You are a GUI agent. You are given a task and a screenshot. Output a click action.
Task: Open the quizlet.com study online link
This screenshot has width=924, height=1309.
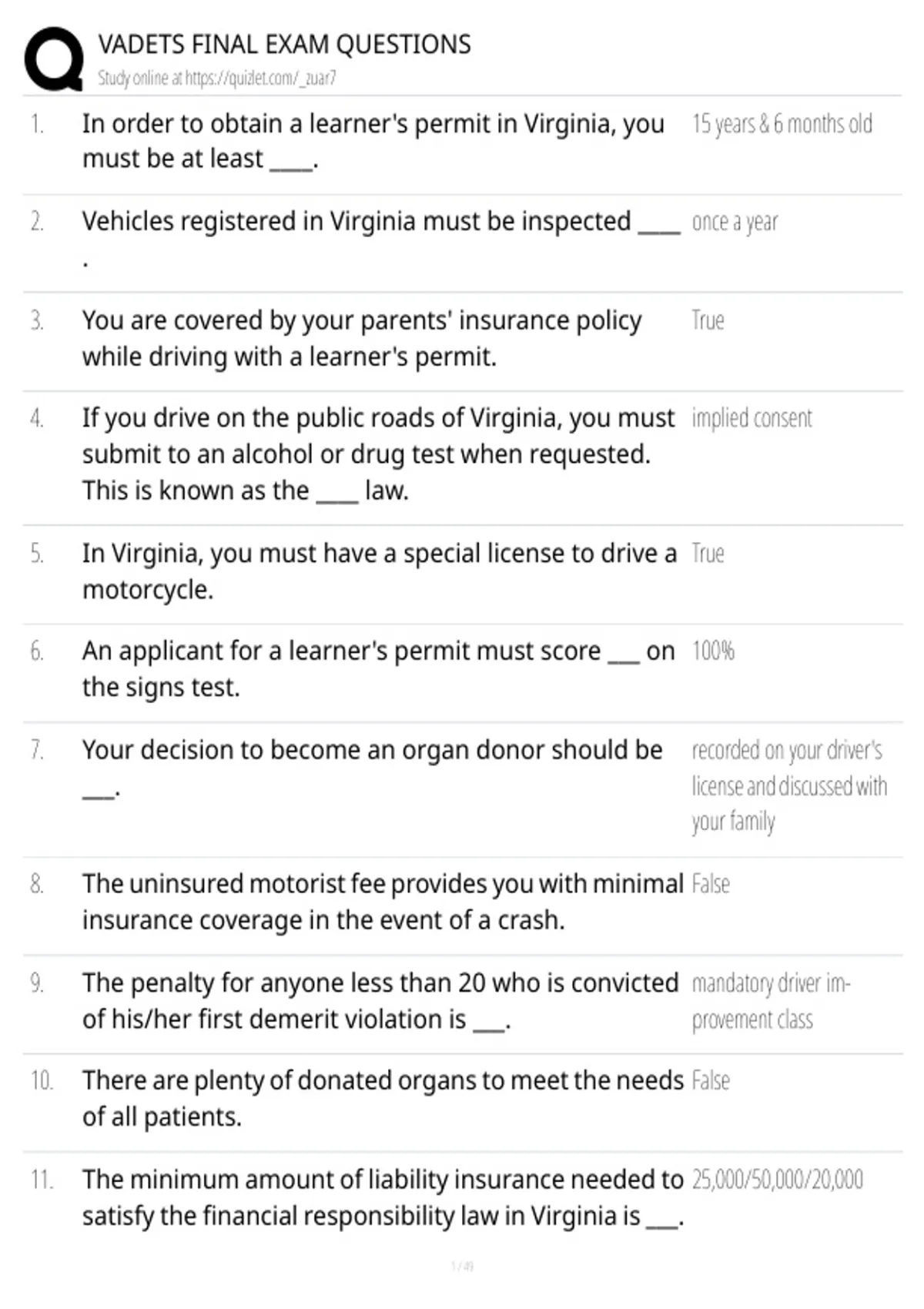[216, 78]
